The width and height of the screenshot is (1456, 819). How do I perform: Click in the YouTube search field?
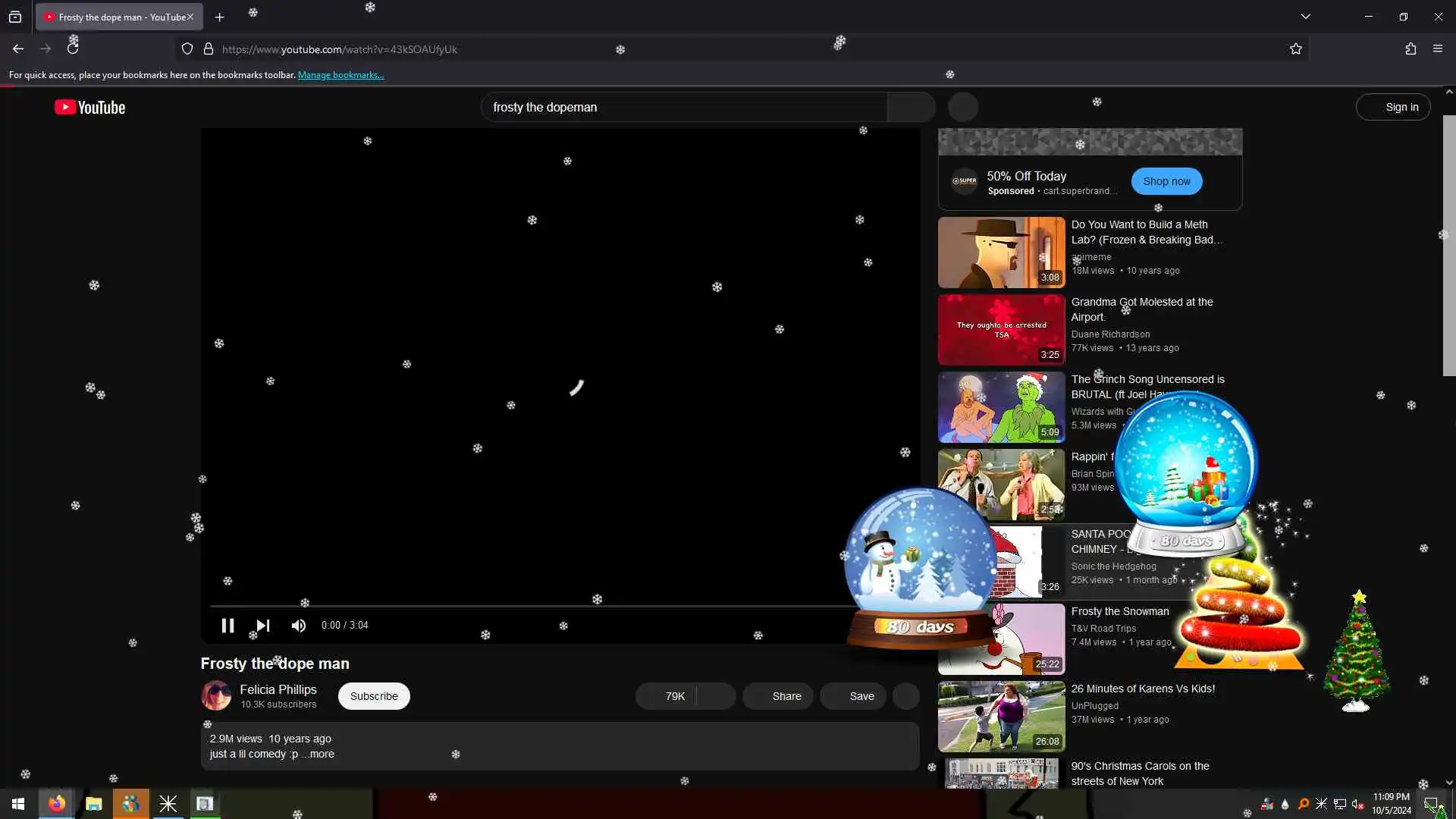click(x=682, y=108)
